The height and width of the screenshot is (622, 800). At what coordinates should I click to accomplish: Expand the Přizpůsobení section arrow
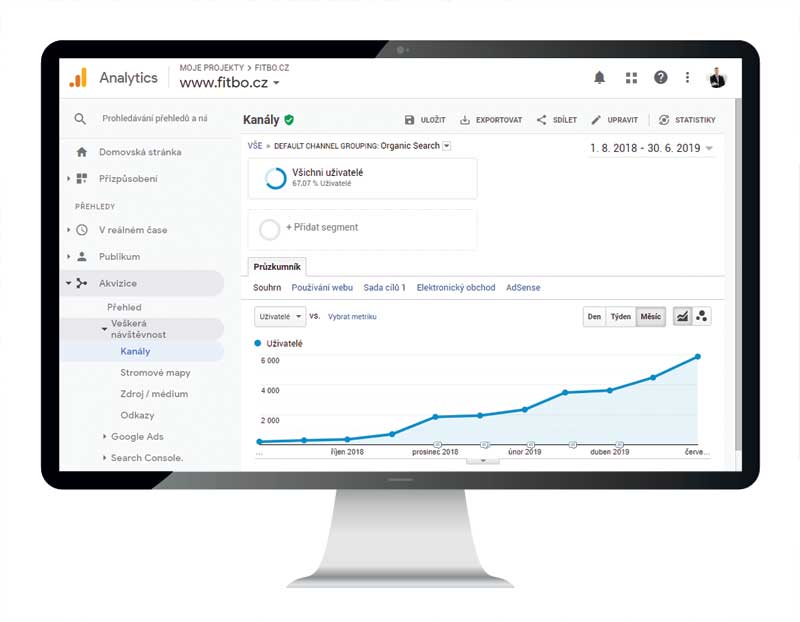(x=68, y=179)
